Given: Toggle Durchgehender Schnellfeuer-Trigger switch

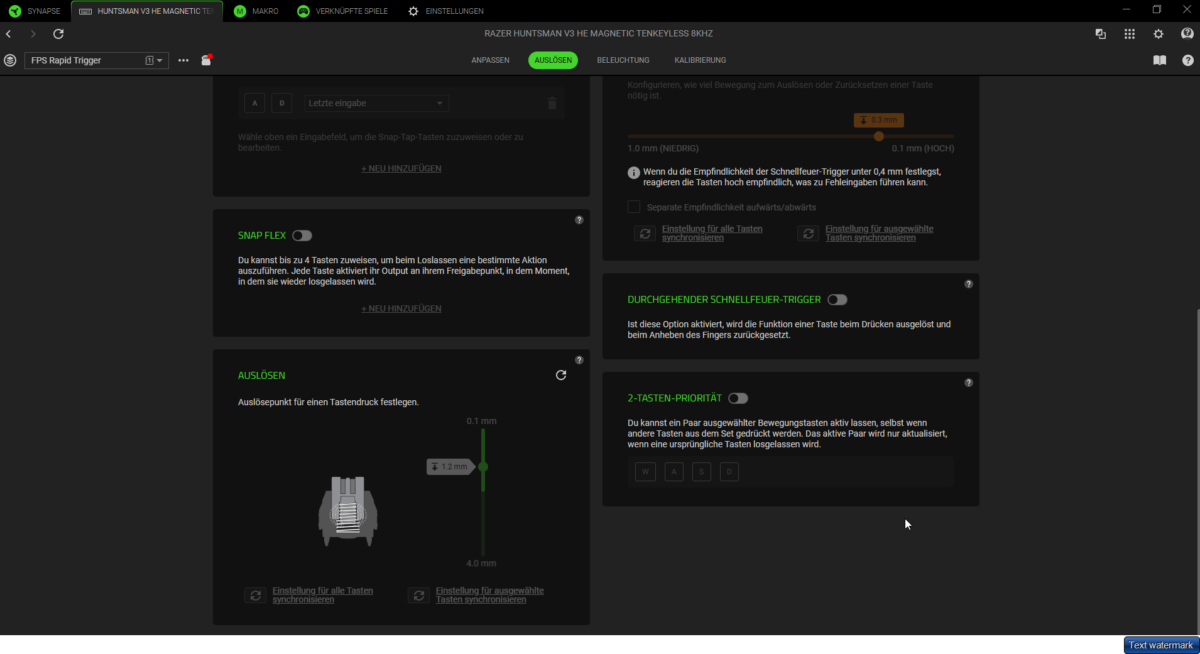Looking at the screenshot, I should point(837,299).
